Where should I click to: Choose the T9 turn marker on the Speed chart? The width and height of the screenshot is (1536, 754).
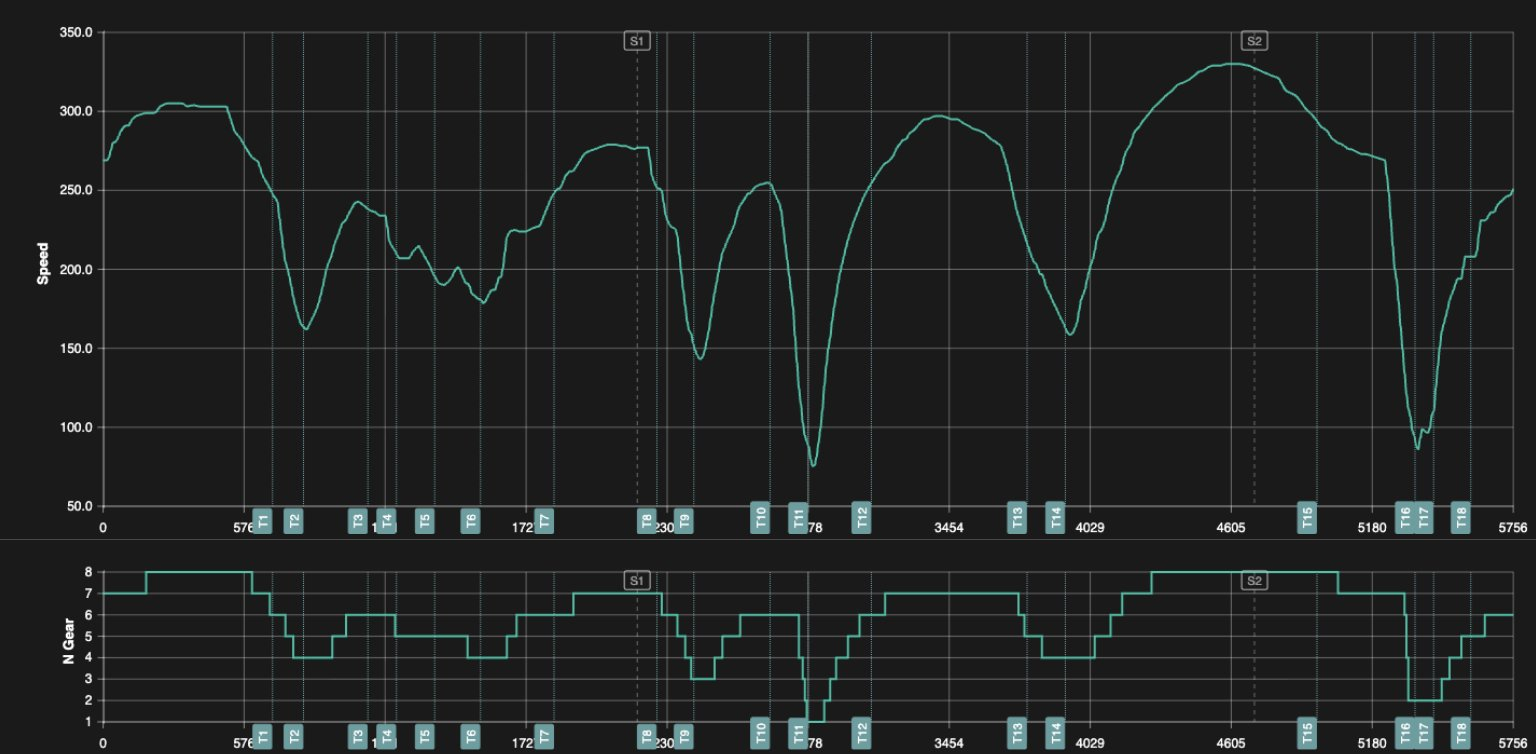pos(683,520)
